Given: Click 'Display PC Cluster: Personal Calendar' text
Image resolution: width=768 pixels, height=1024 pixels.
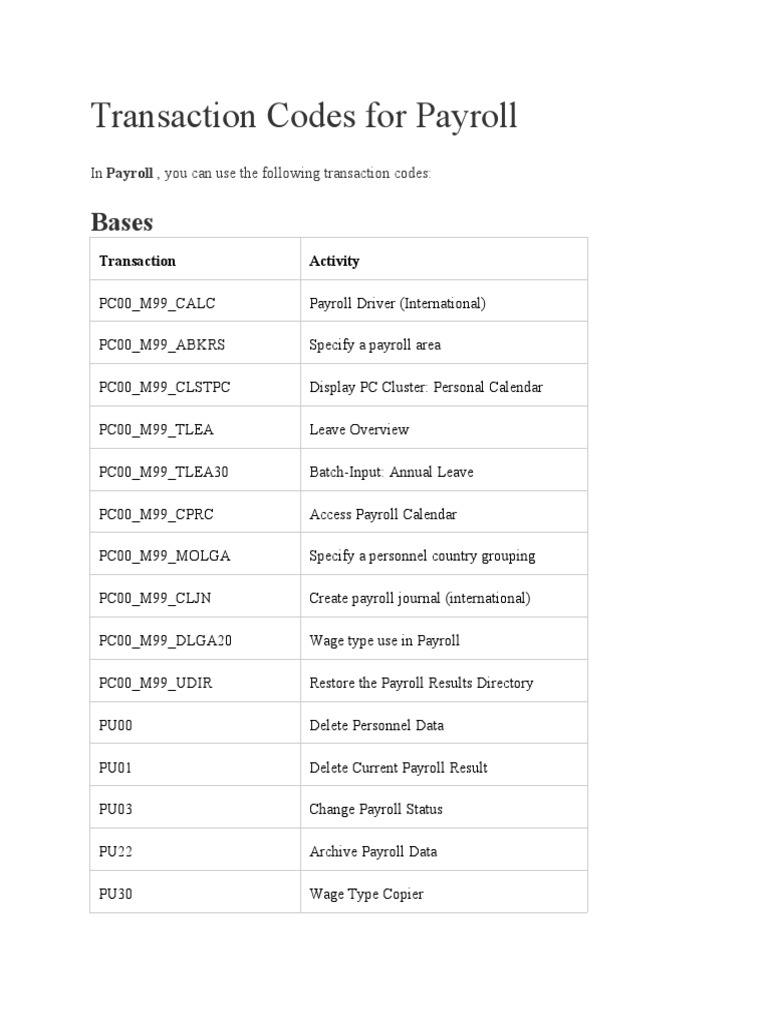Looking at the screenshot, I should [x=426, y=387].
